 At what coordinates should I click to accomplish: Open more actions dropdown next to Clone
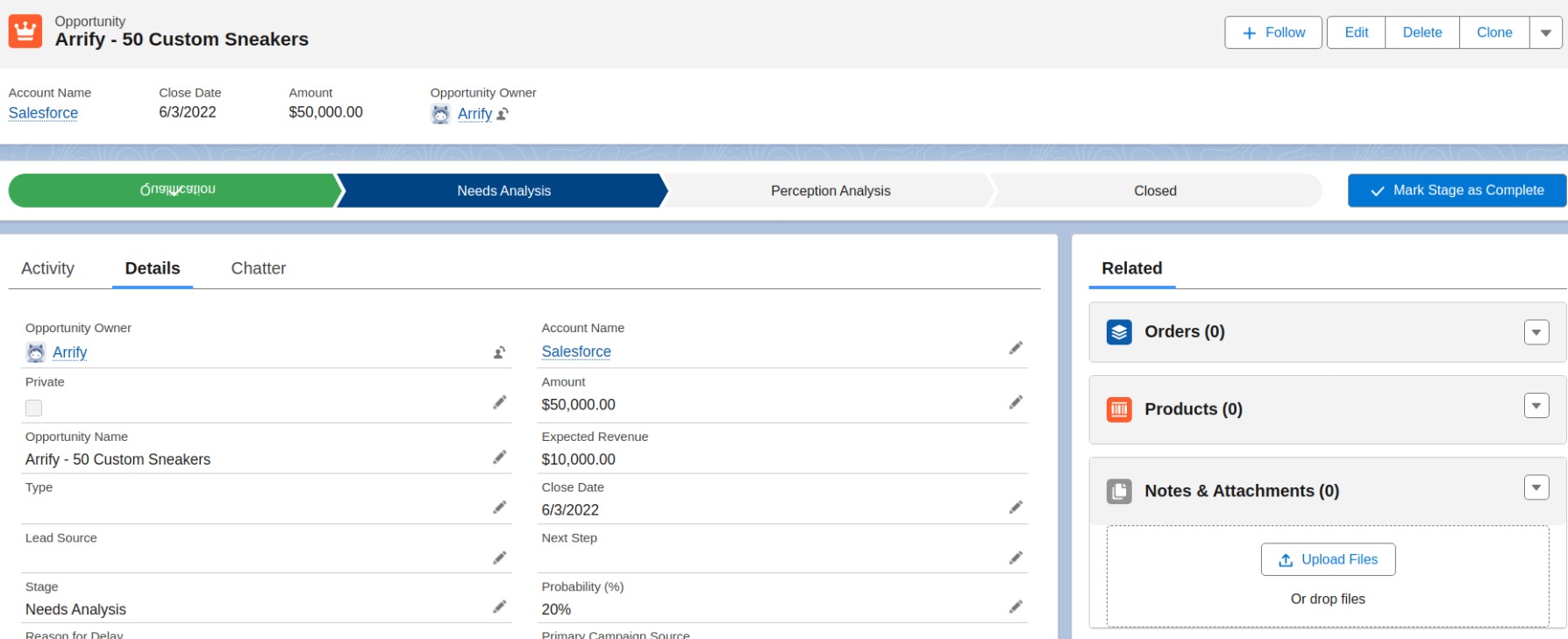[1545, 32]
